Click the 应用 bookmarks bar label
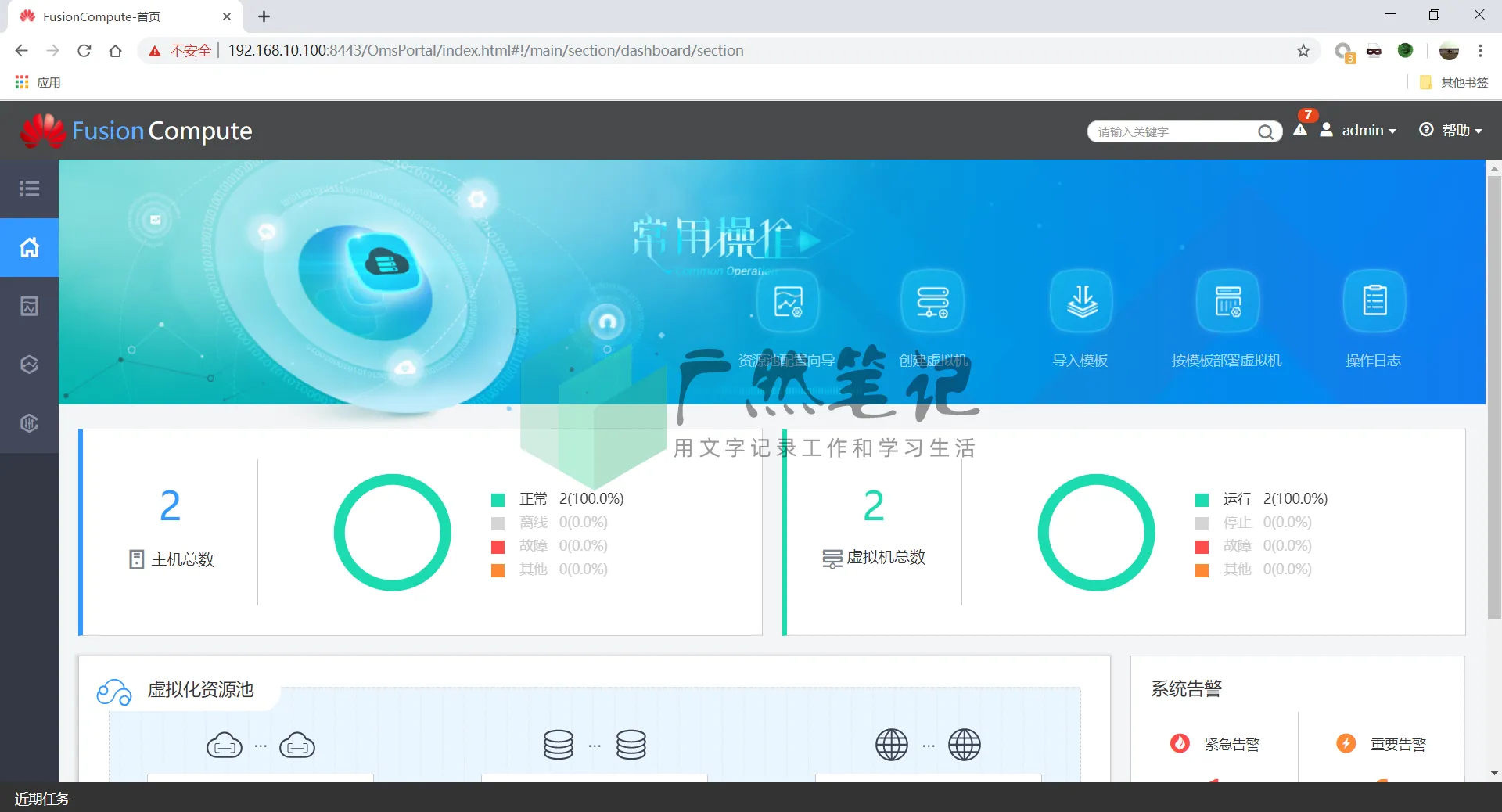 point(49,82)
